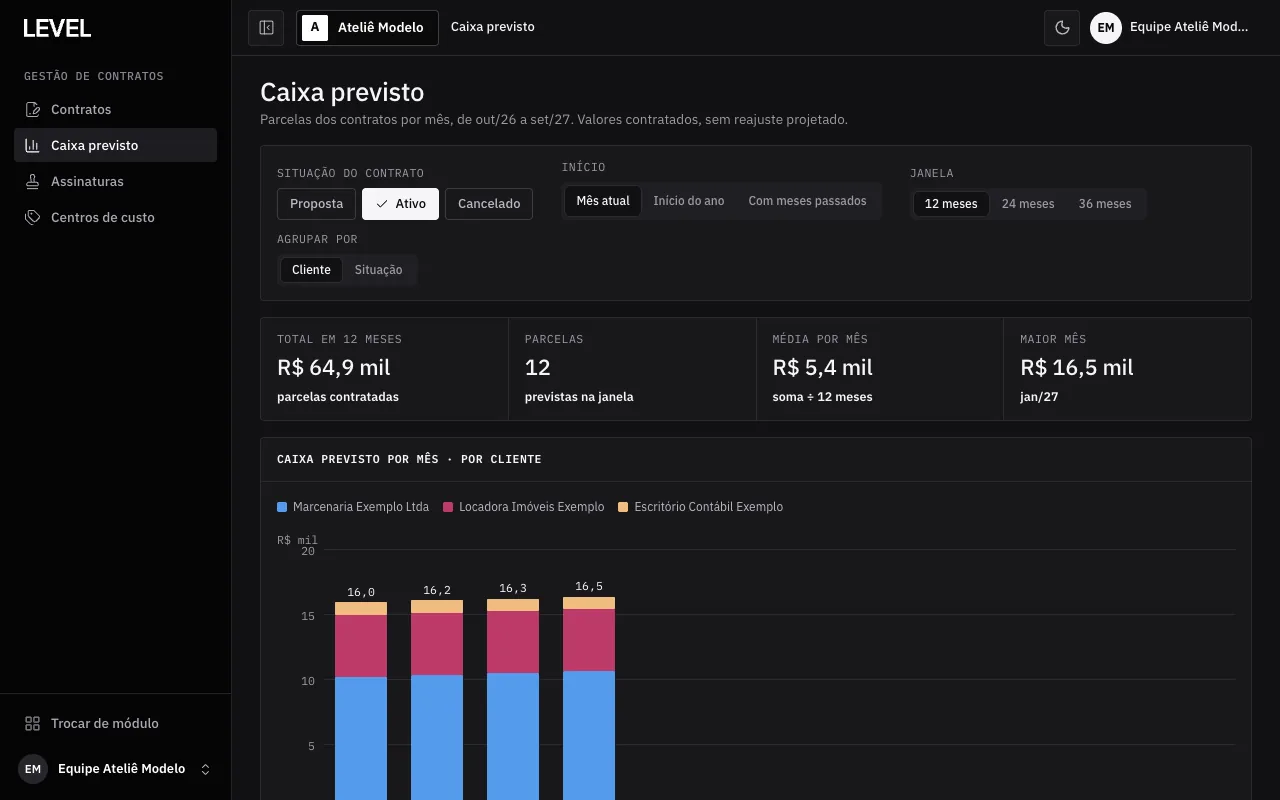Select Com meses passados start option
The height and width of the screenshot is (800, 1280).
(x=807, y=201)
